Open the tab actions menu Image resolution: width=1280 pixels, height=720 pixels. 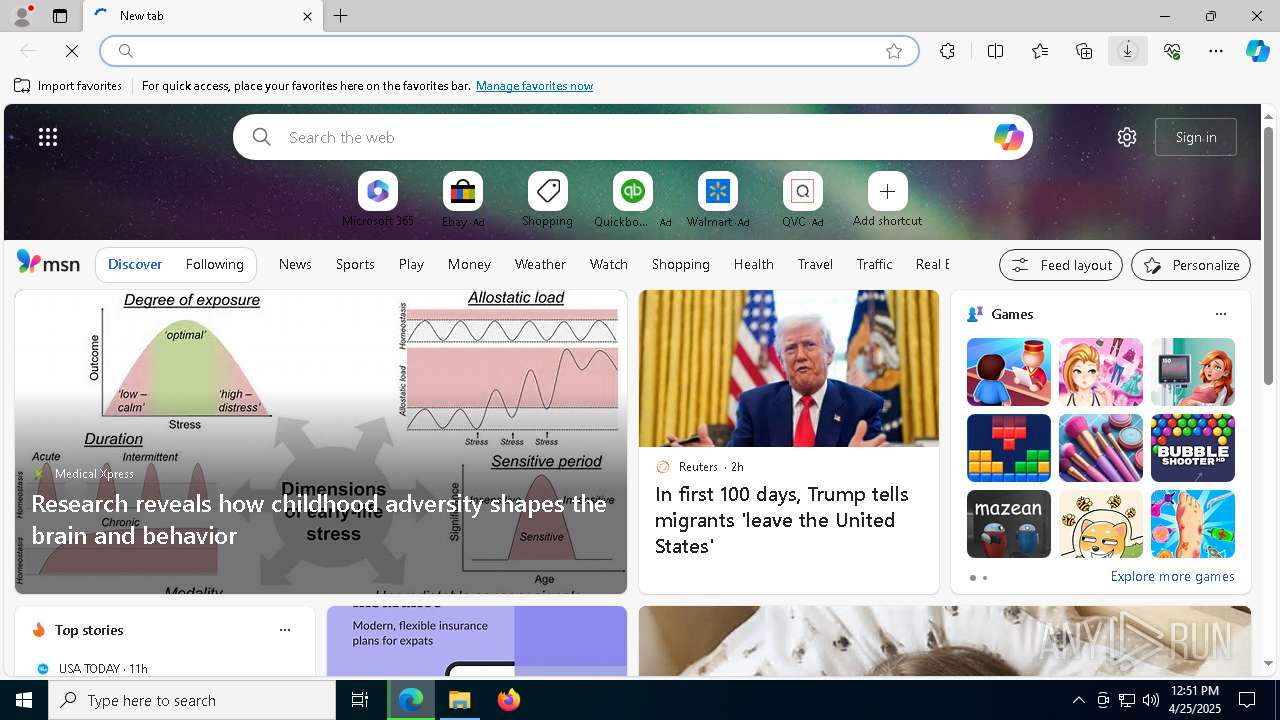tap(60, 16)
